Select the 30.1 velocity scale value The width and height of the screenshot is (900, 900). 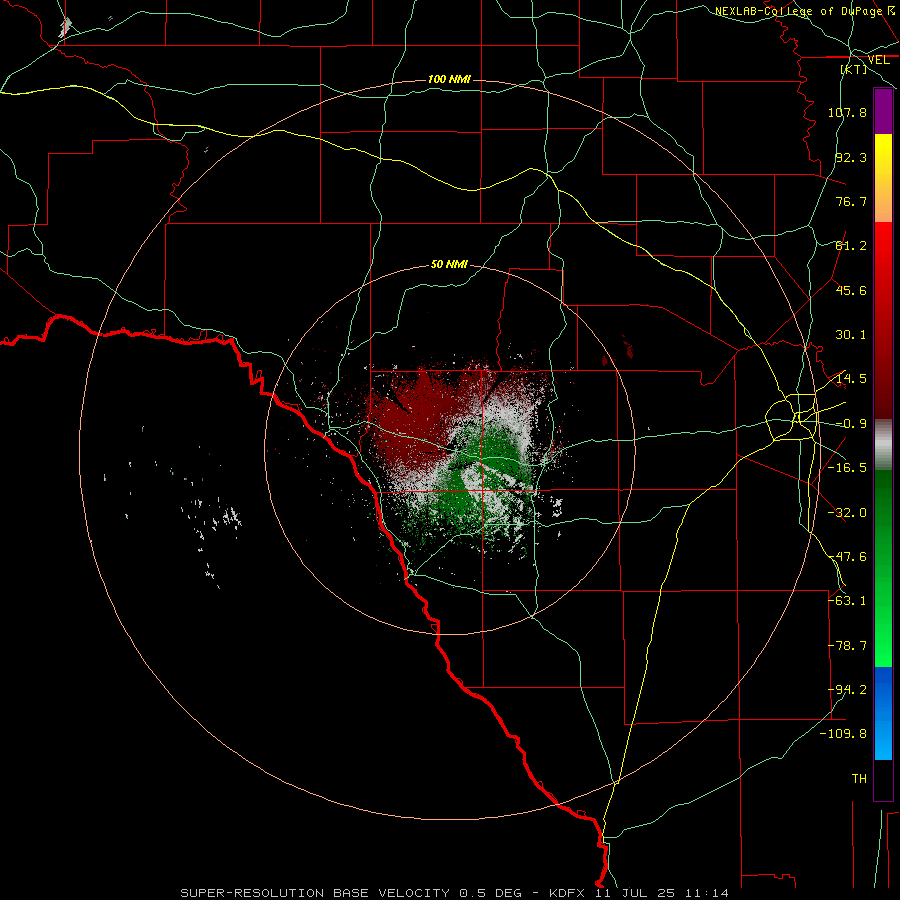tap(851, 335)
